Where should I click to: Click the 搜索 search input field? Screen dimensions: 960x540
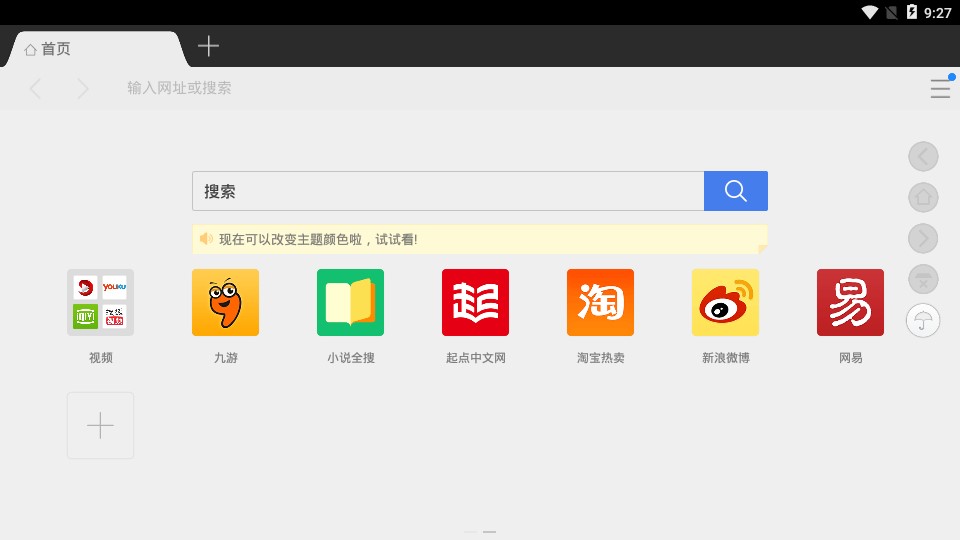point(447,191)
